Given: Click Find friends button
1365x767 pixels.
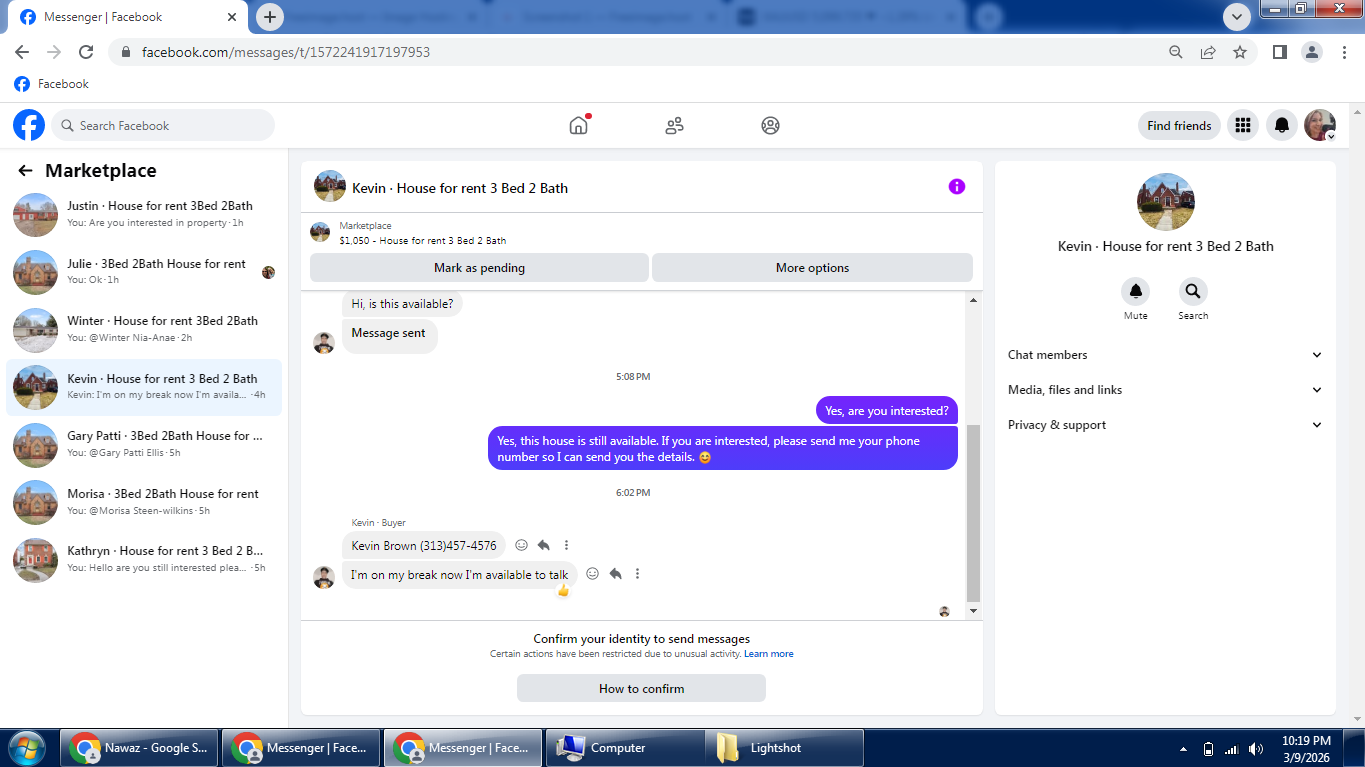Looking at the screenshot, I should (1179, 125).
